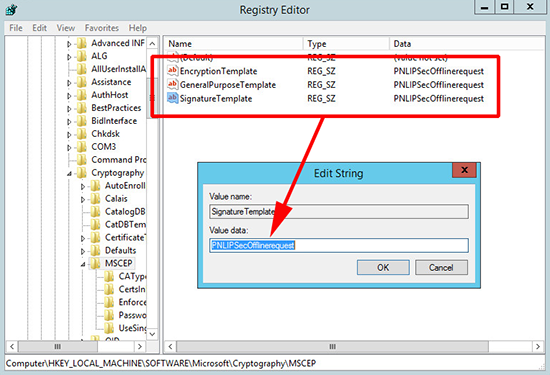Click values pane horizontal scroll right arrow

(538, 347)
